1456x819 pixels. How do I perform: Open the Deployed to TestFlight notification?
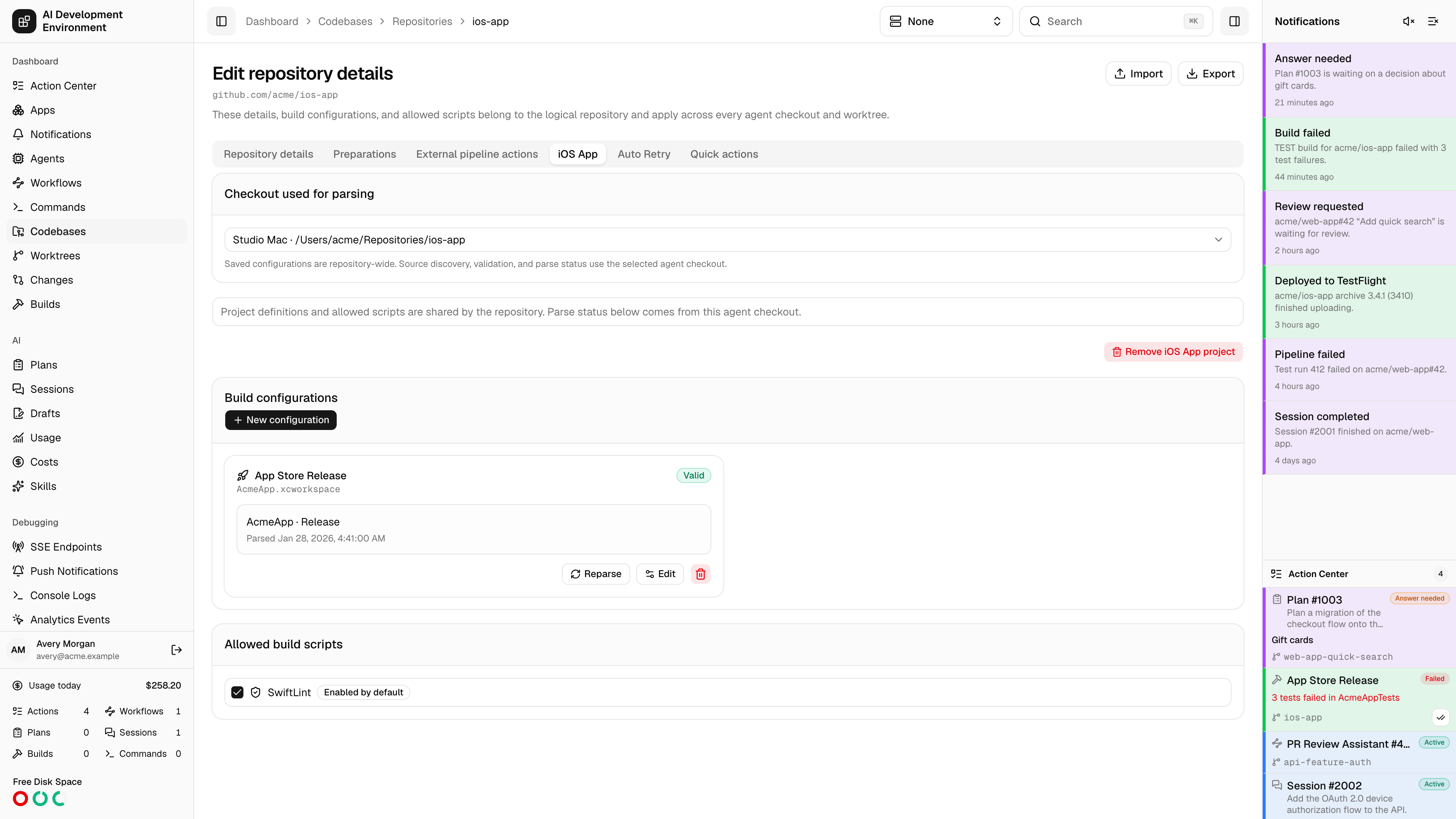pyautogui.click(x=1359, y=302)
